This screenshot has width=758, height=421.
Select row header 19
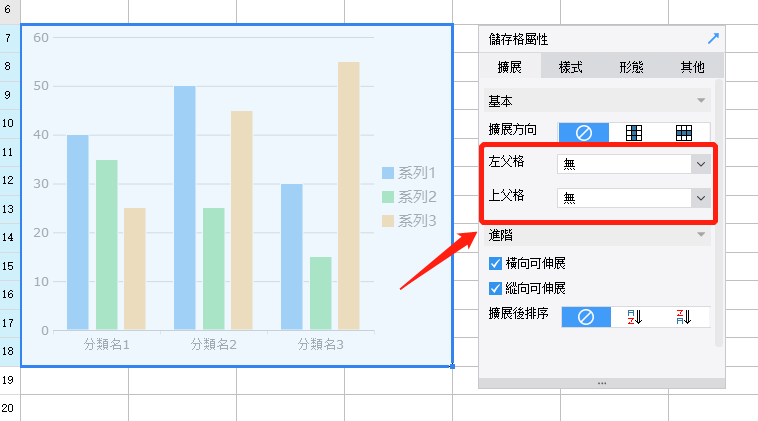[10, 380]
